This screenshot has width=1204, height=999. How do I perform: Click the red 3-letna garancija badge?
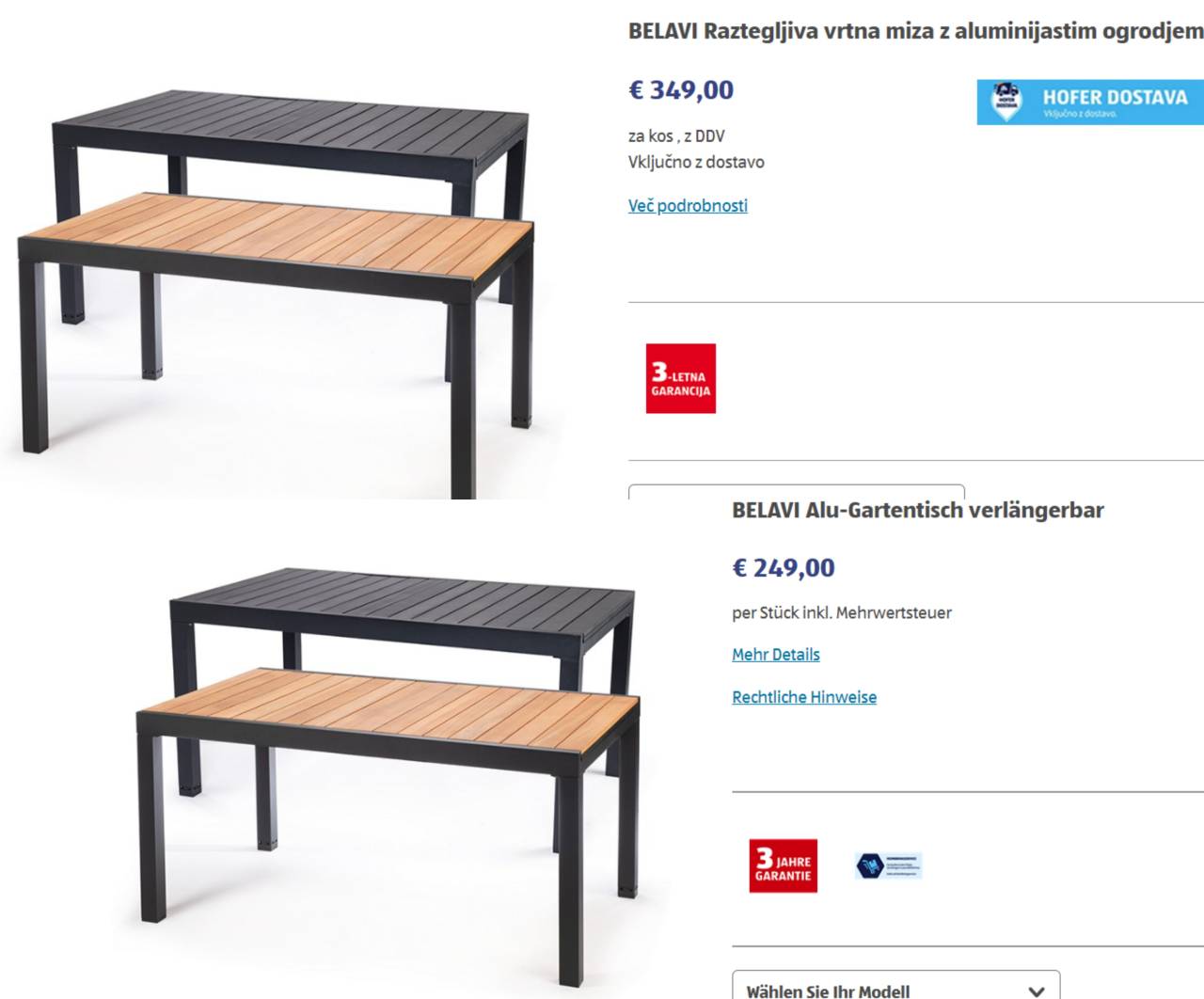(681, 378)
